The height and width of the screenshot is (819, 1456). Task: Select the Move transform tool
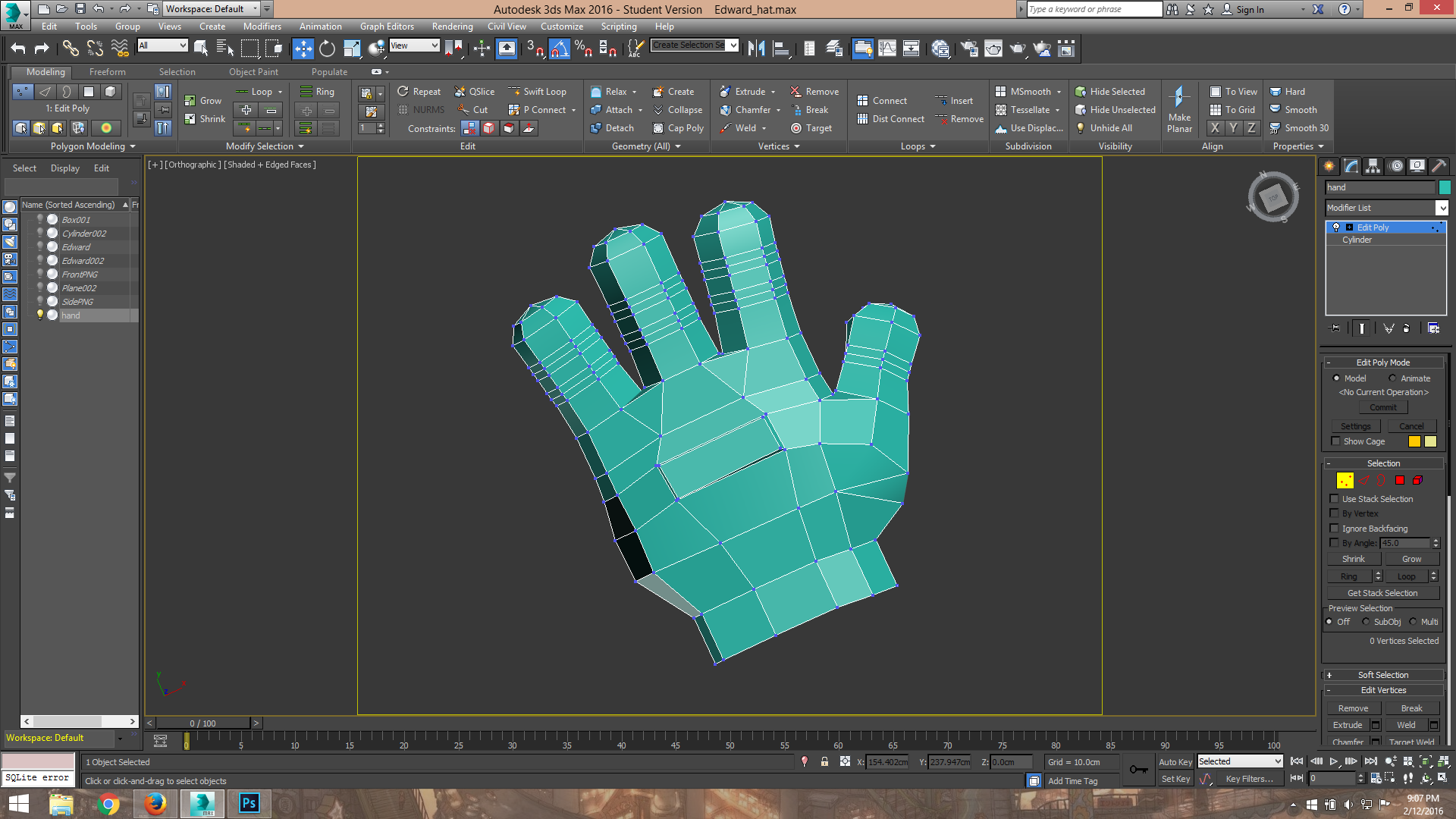pyautogui.click(x=303, y=49)
